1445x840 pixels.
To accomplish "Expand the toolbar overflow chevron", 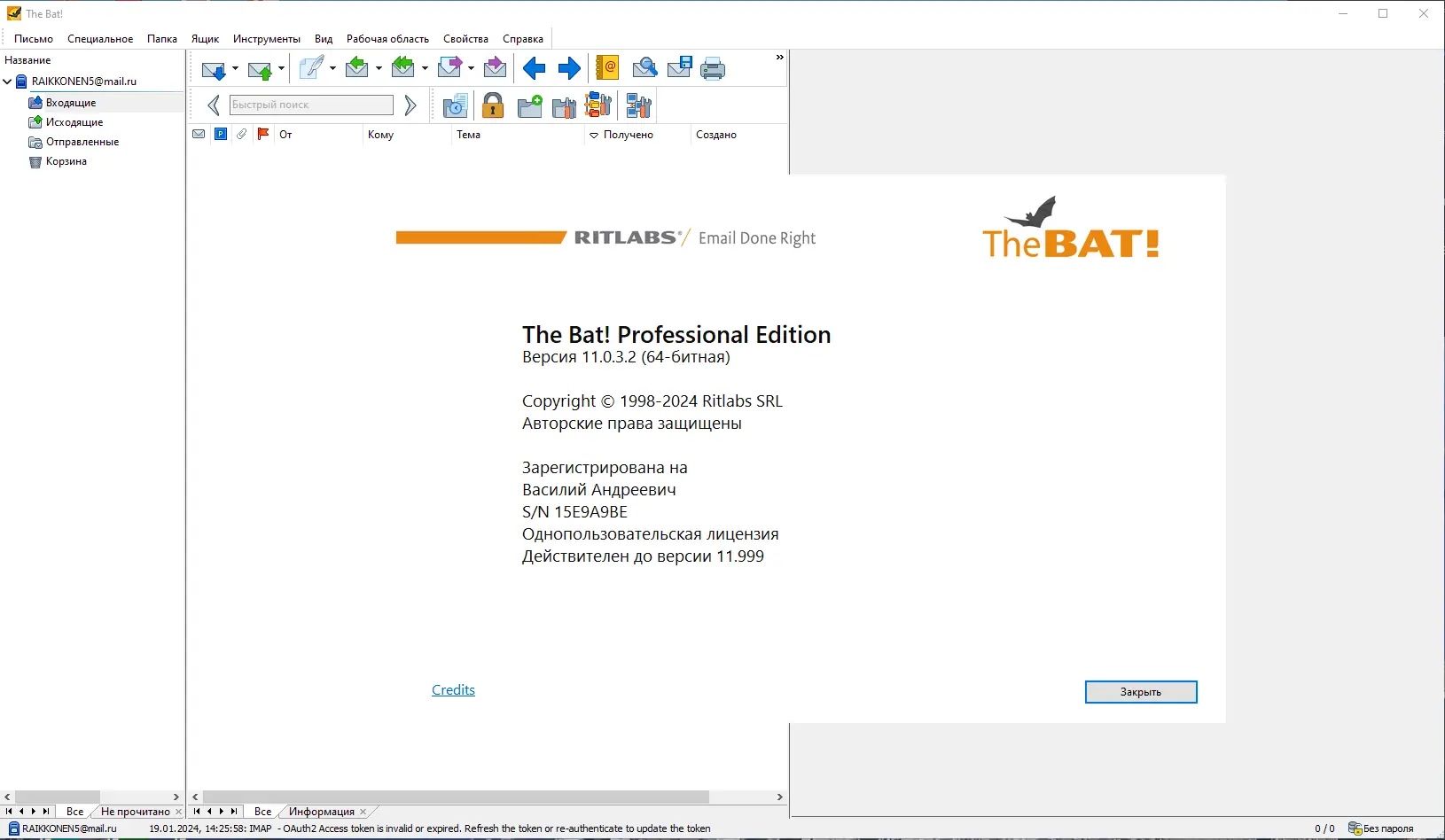I will point(780,58).
